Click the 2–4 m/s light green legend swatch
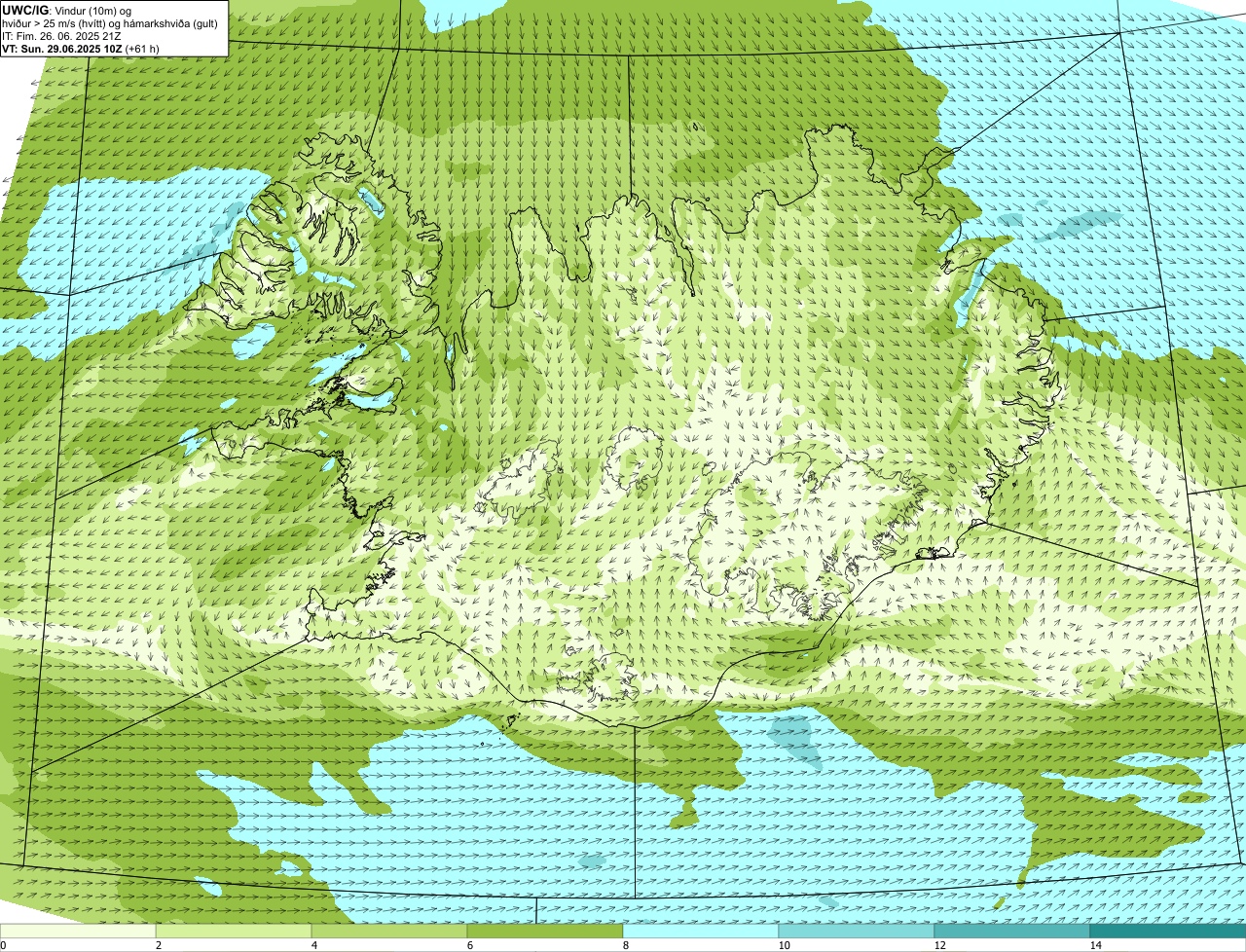The height and width of the screenshot is (952, 1246). [x=234, y=931]
